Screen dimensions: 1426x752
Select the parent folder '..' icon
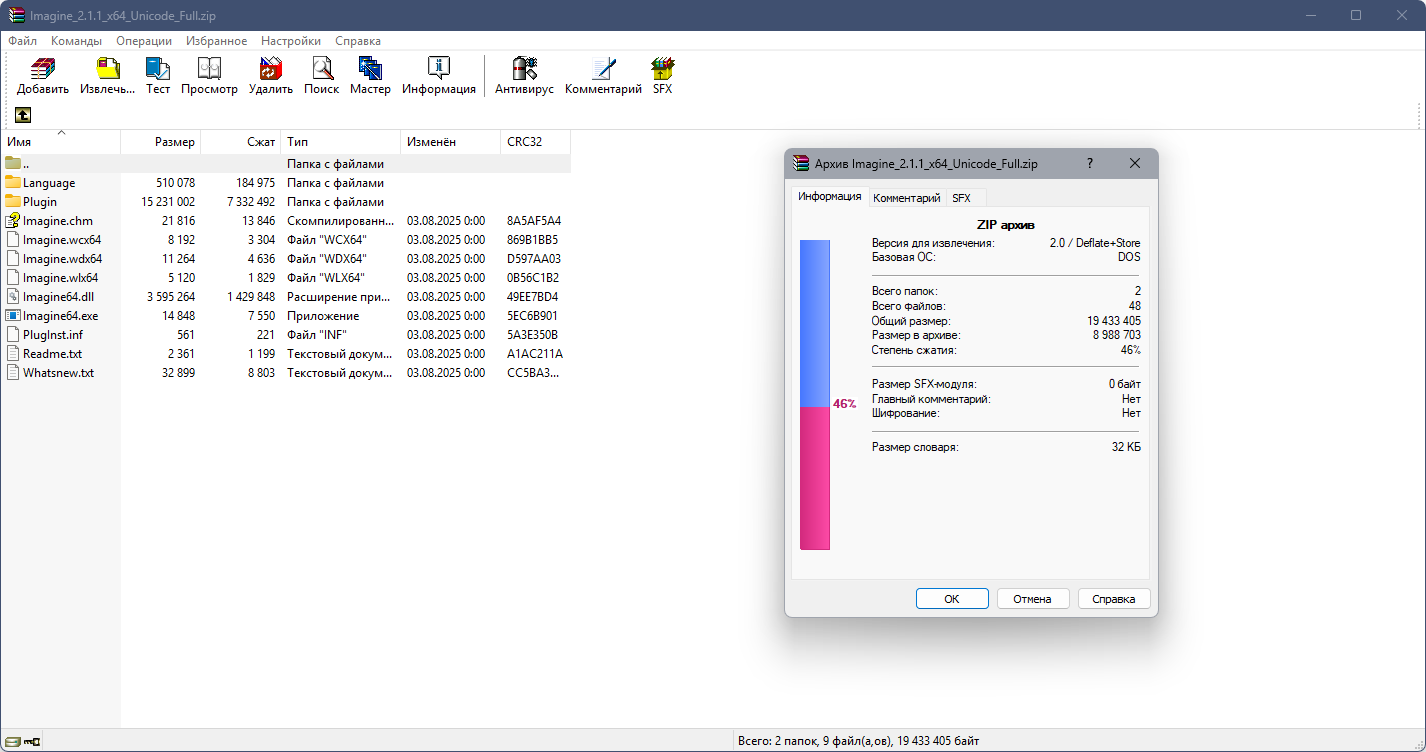(13, 163)
